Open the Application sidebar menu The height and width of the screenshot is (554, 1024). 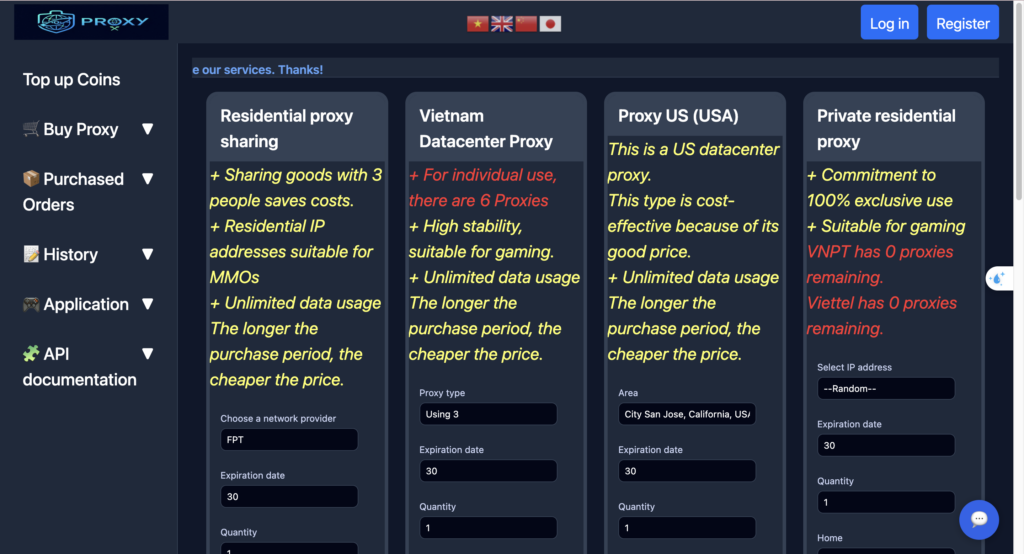tap(88, 304)
